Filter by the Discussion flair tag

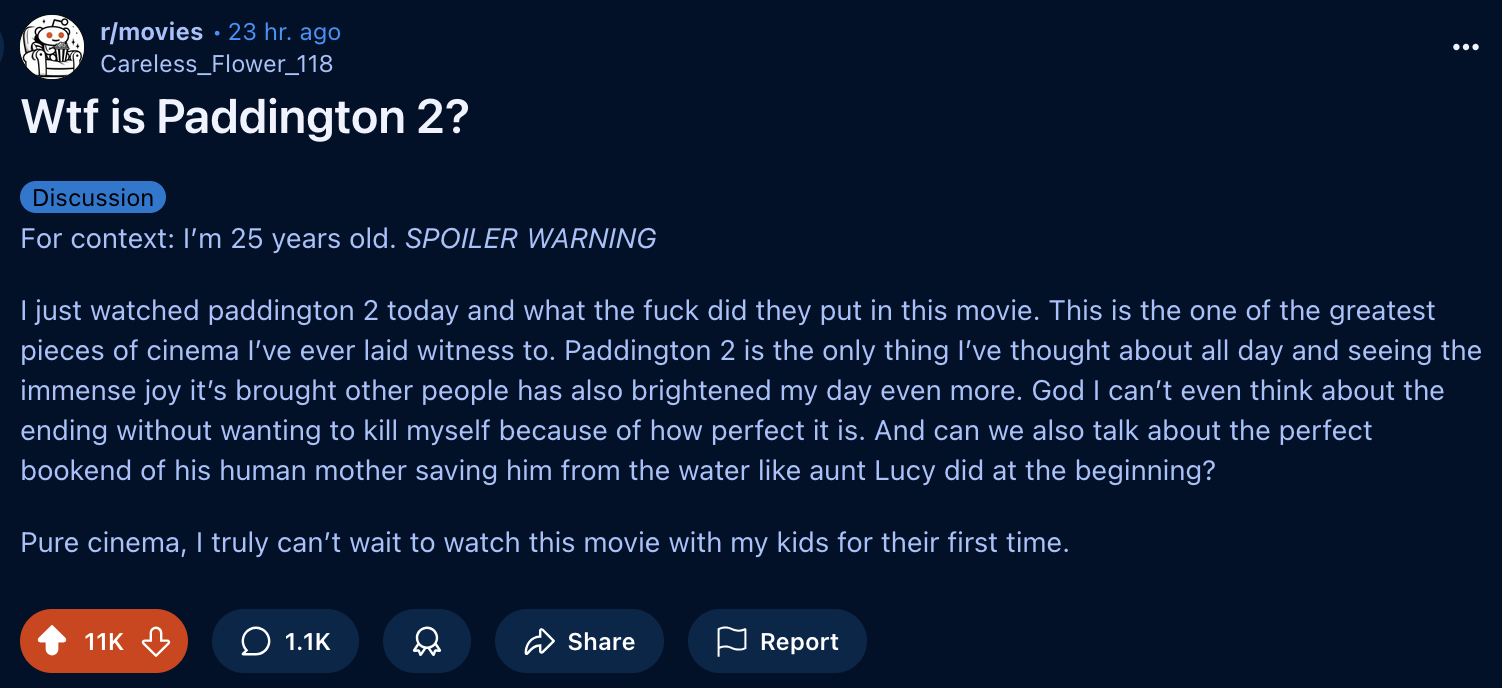click(x=93, y=198)
